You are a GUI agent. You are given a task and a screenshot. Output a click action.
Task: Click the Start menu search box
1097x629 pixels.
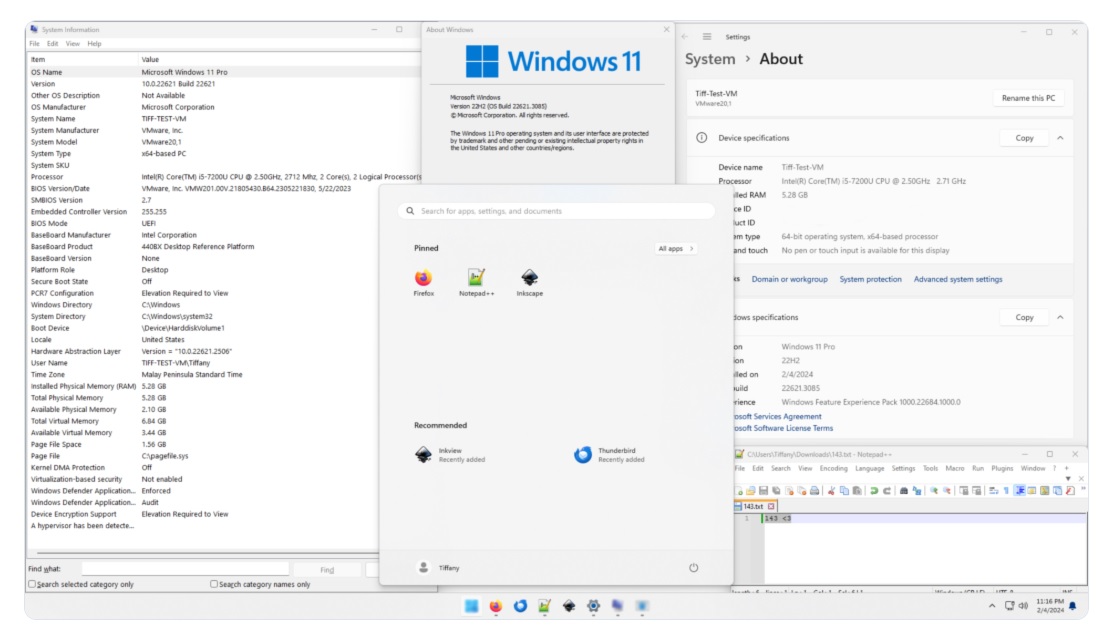(556, 211)
